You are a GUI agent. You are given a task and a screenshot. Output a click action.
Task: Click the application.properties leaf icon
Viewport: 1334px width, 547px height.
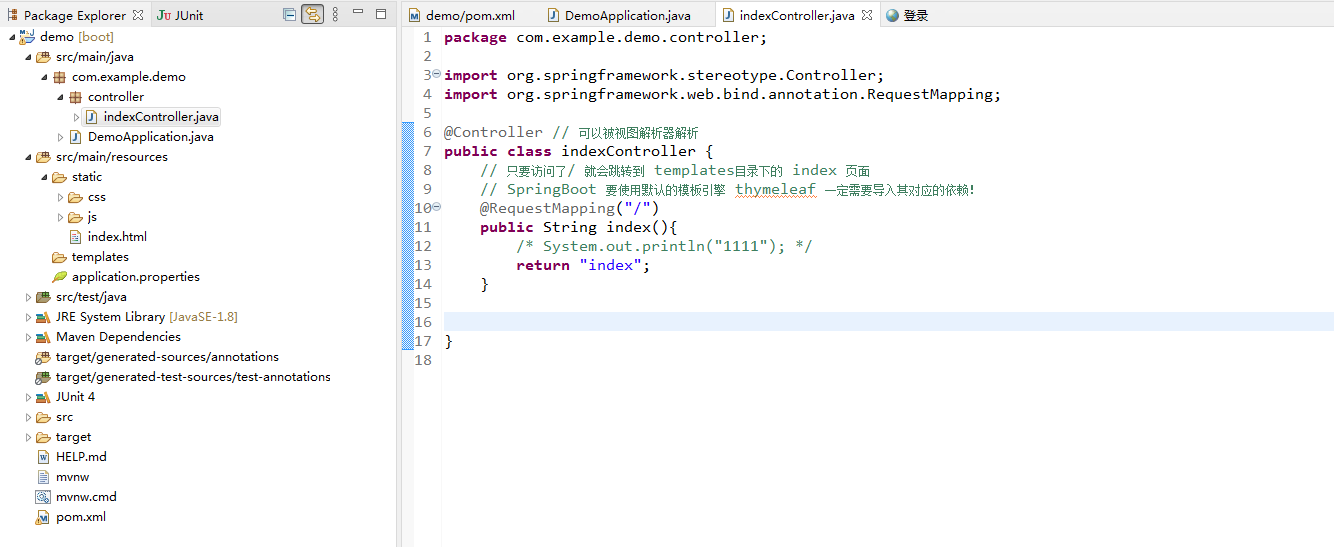[x=59, y=277]
